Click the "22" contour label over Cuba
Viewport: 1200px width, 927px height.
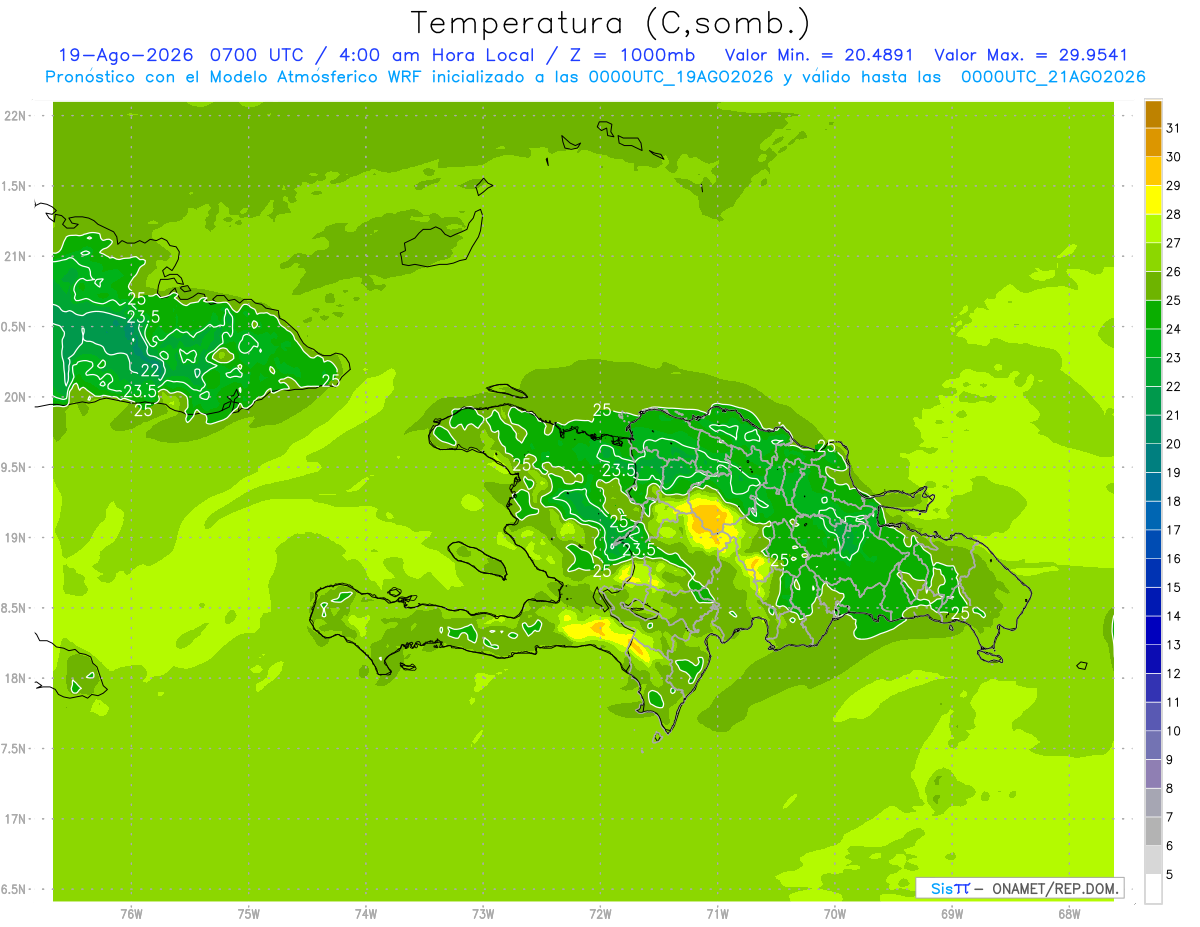pos(150,371)
